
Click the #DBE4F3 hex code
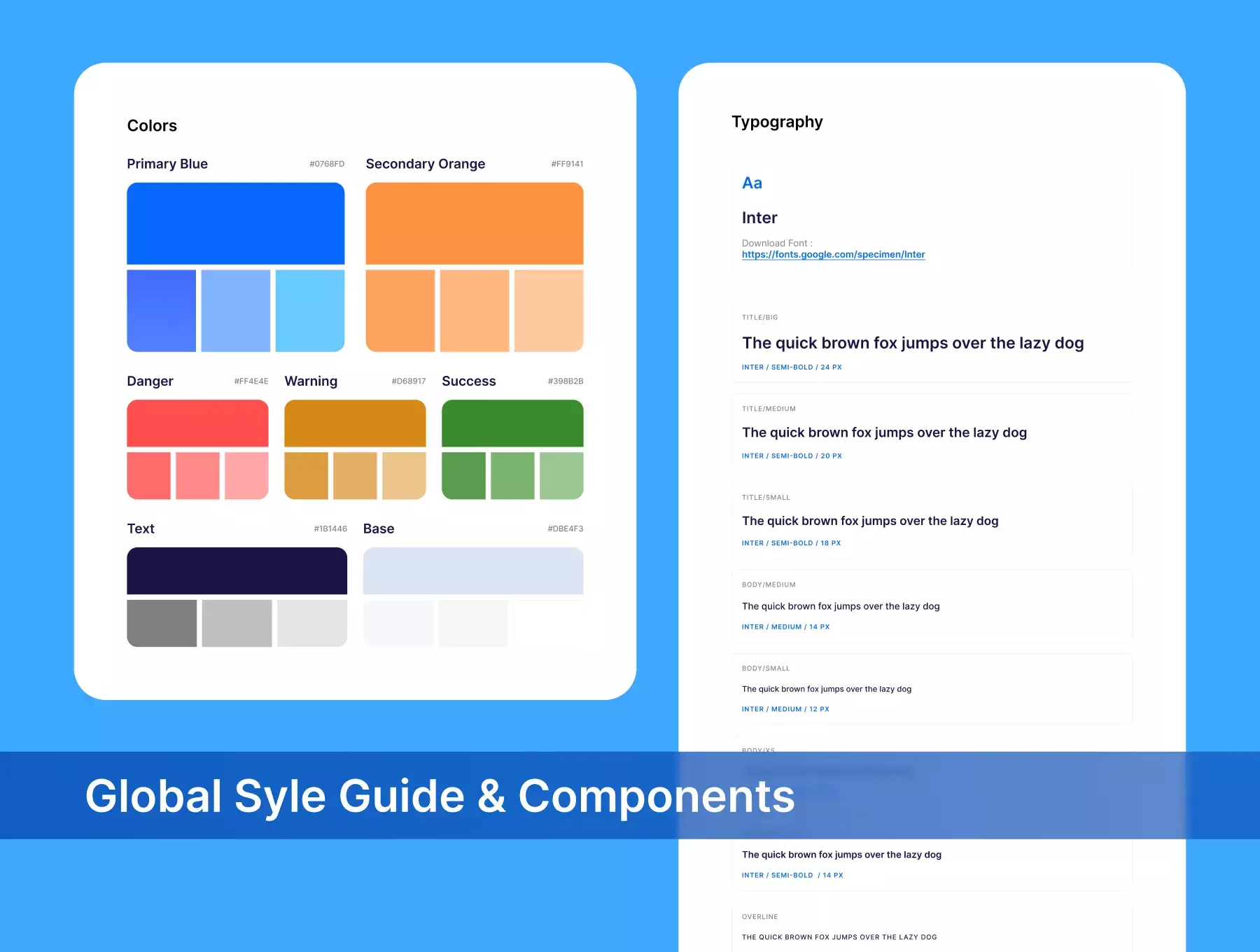point(566,528)
